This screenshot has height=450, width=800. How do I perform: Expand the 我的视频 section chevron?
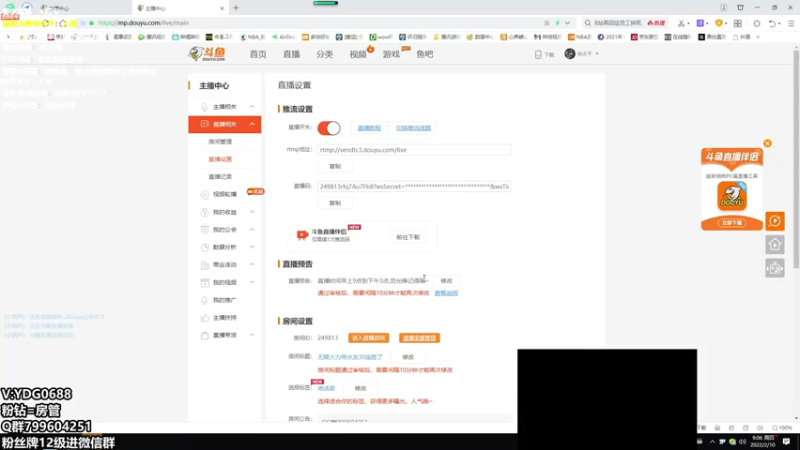click(x=252, y=282)
